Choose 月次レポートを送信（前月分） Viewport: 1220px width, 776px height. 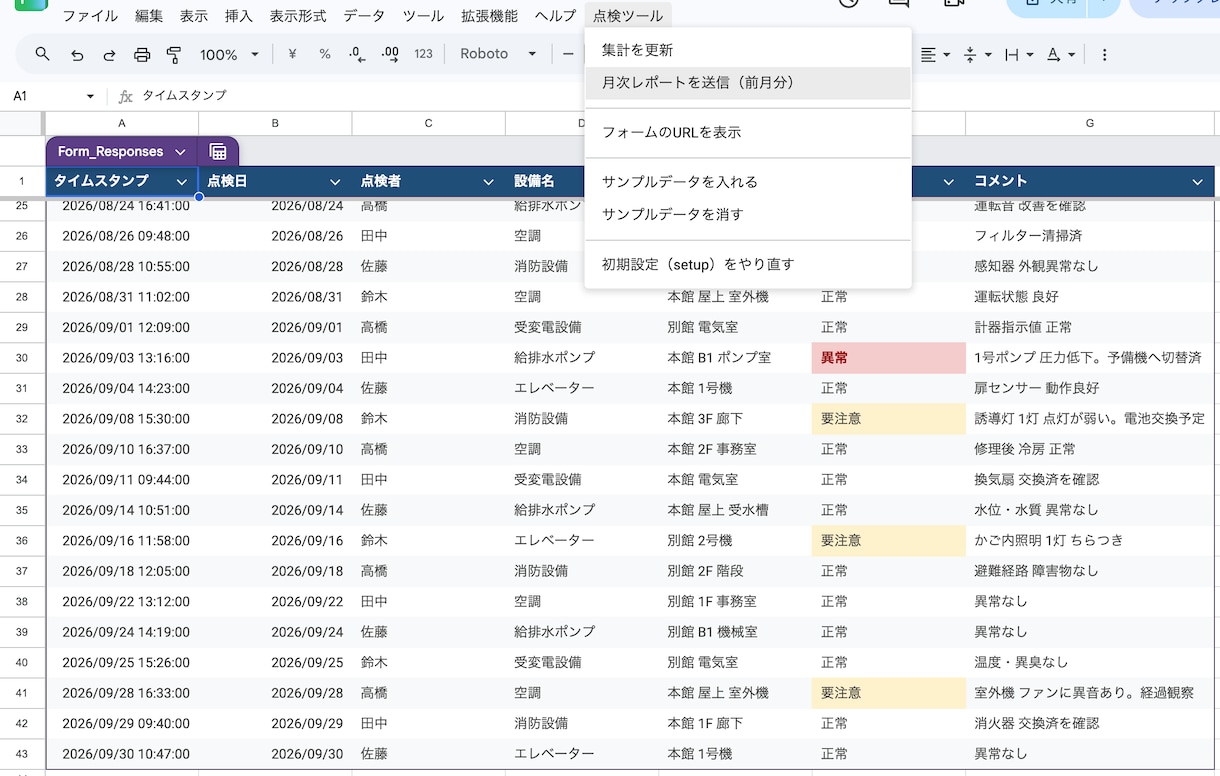[748, 83]
